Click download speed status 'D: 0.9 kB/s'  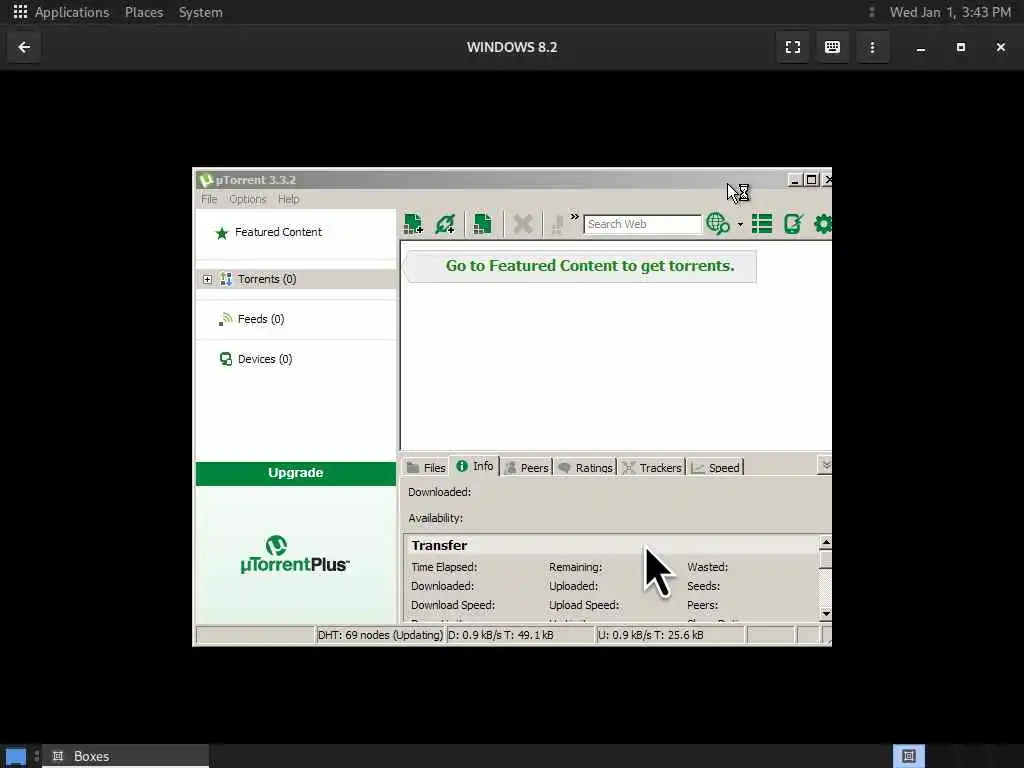(x=520, y=635)
